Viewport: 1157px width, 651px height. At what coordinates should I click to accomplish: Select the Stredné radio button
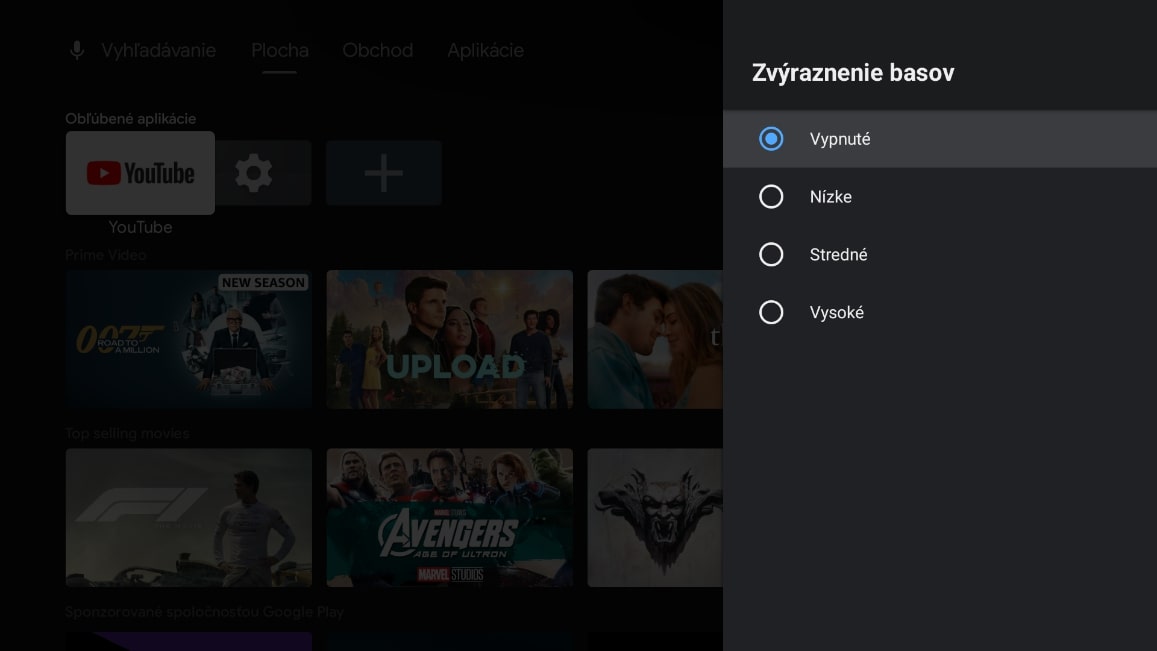[x=771, y=254]
